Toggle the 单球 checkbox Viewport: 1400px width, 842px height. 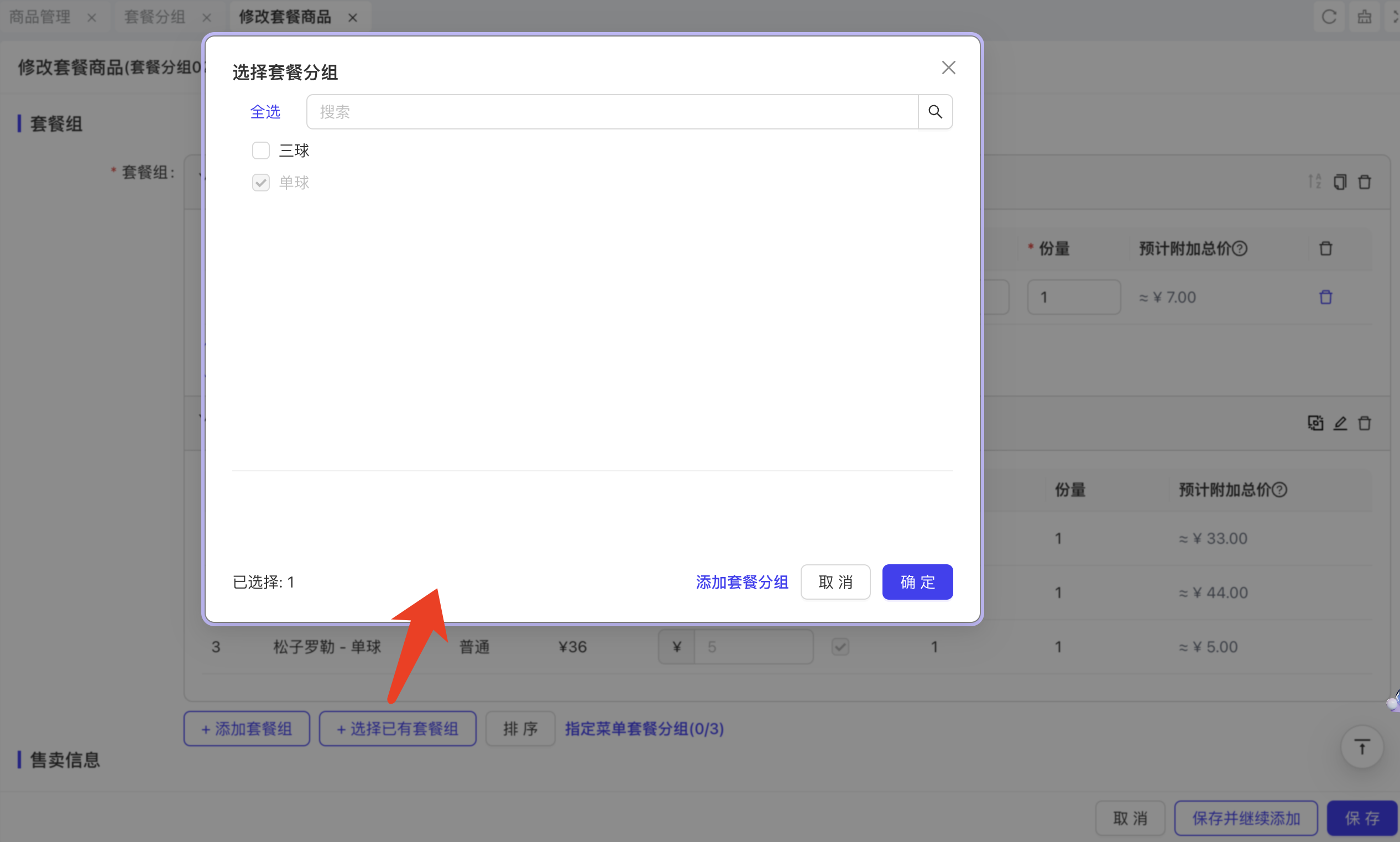[260, 183]
